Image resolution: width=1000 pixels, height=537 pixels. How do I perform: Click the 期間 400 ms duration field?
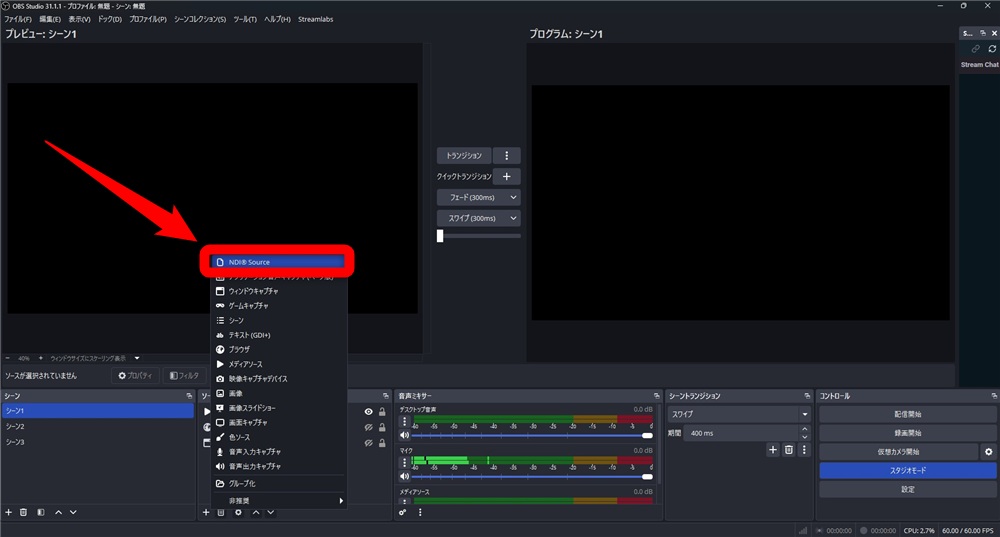tap(742, 433)
